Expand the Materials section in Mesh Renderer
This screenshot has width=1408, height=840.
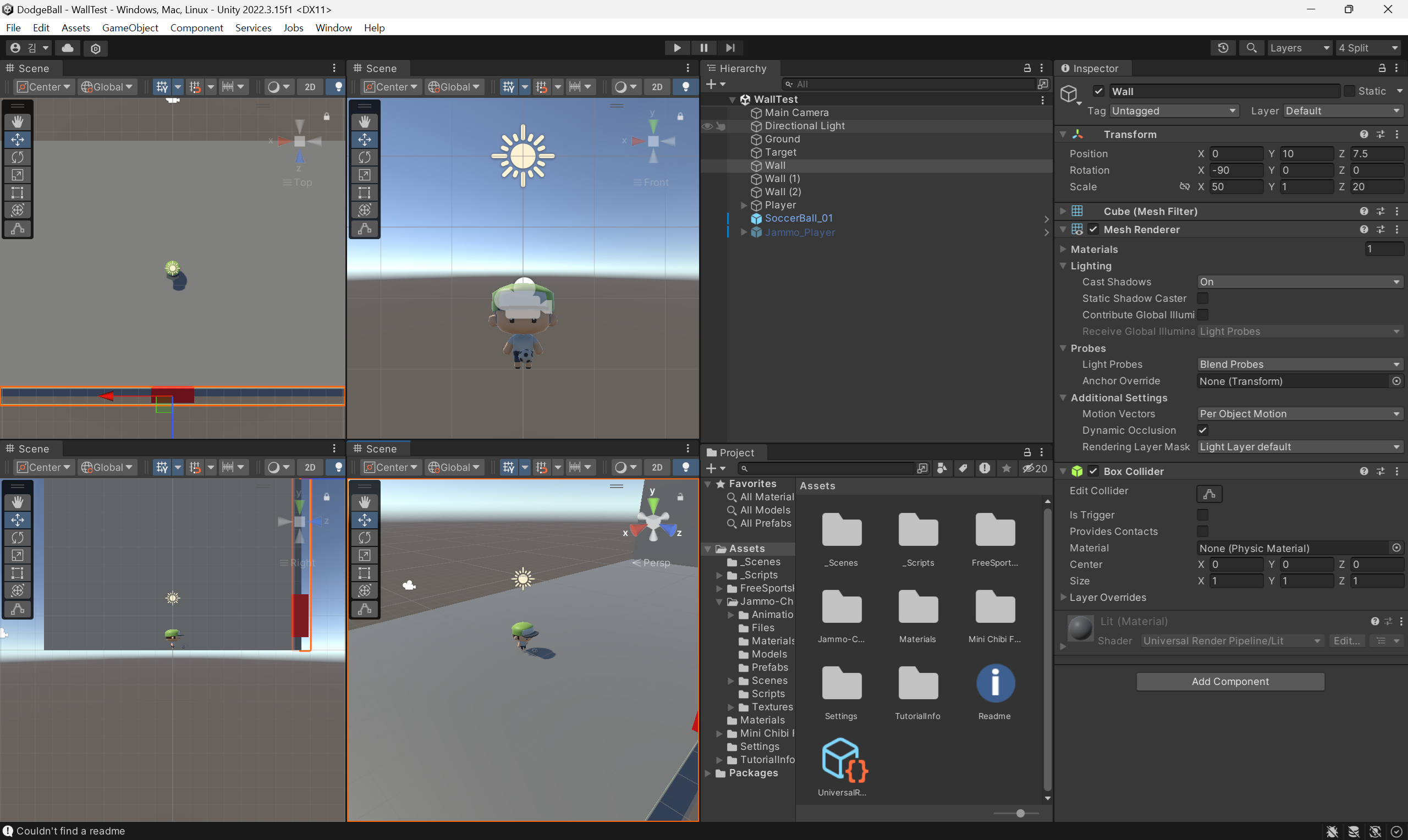point(1063,249)
